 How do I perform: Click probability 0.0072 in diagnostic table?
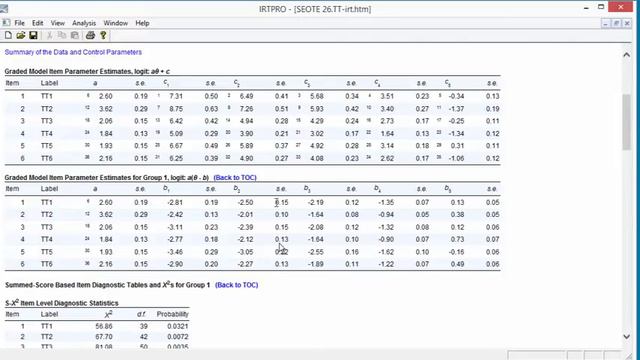178,337
